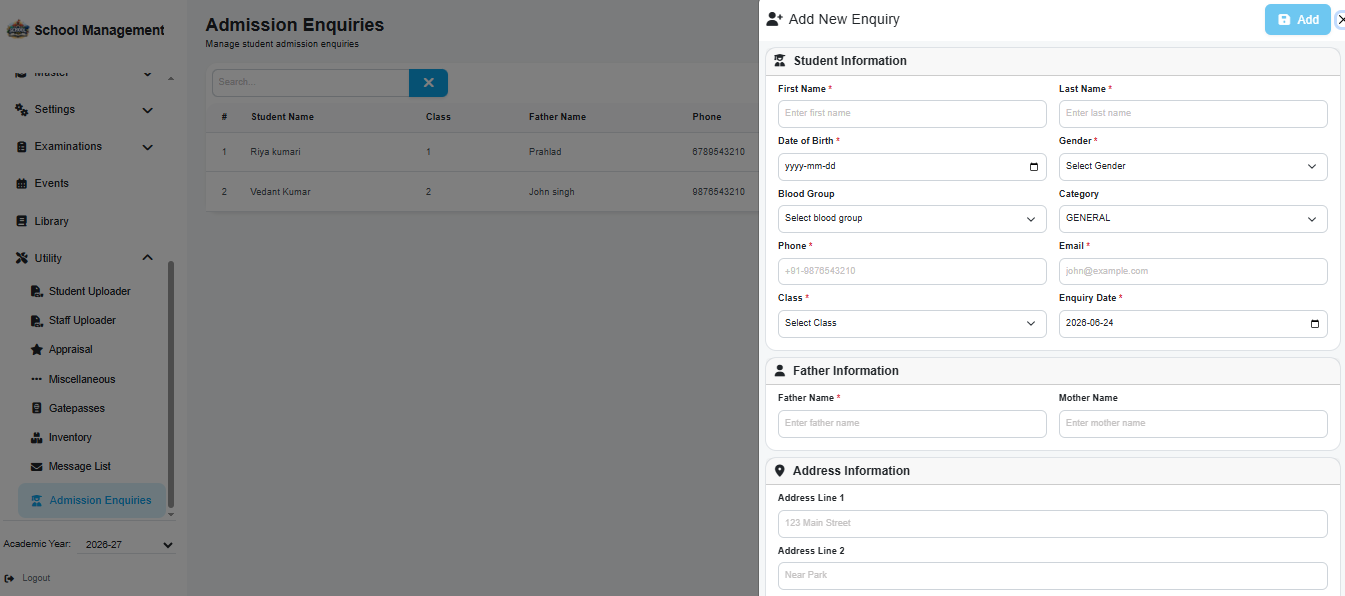Click the Message List envelope icon
This screenshot has height=596, width=1345.
[37, 466]
